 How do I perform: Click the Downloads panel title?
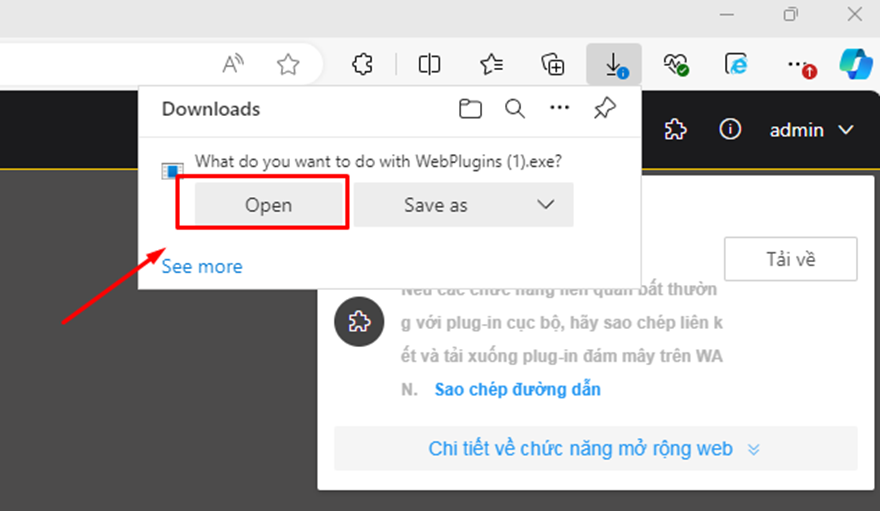click(x=211, y=109)
